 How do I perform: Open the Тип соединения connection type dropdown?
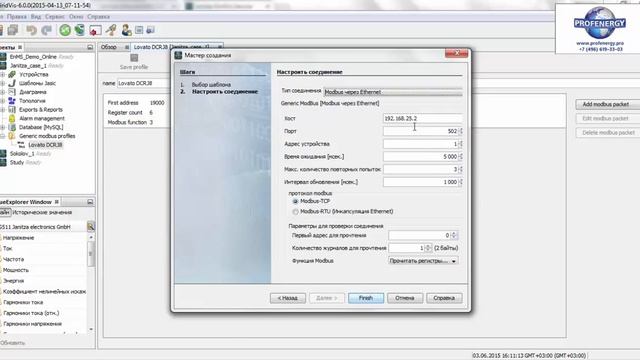[x=393, y=92]
